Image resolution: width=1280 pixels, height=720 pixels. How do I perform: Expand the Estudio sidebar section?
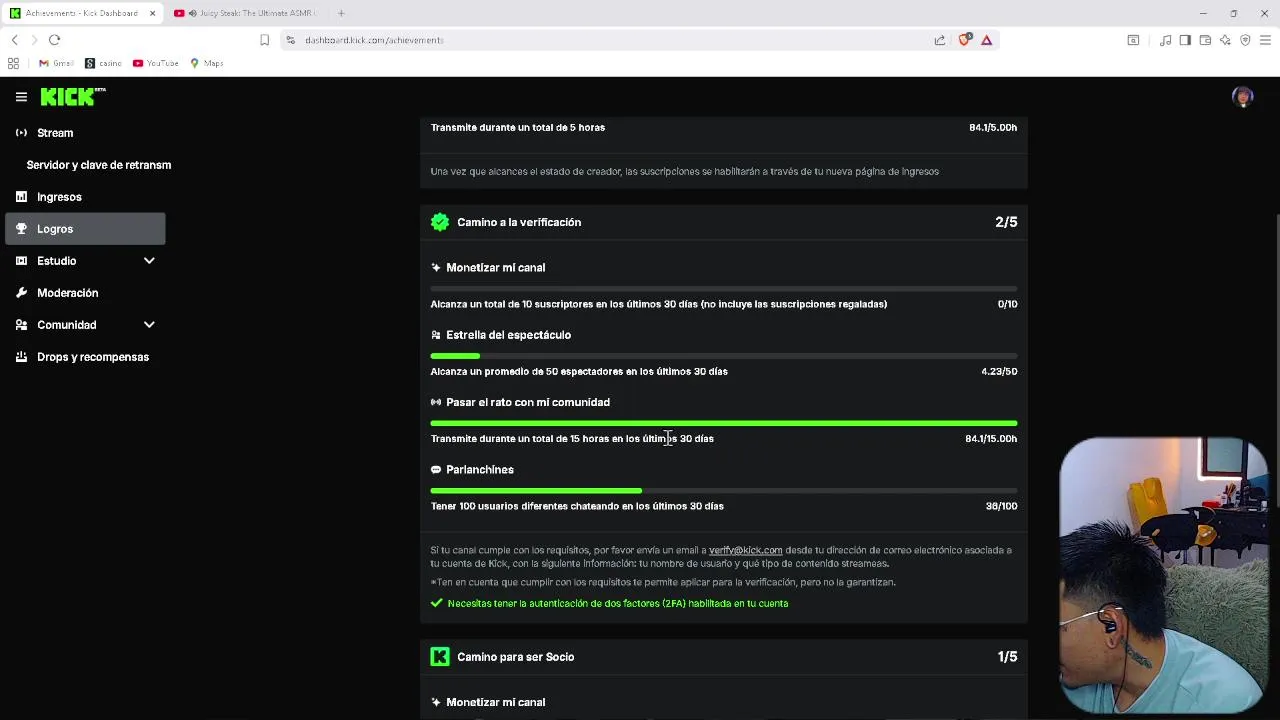[149, 261]
